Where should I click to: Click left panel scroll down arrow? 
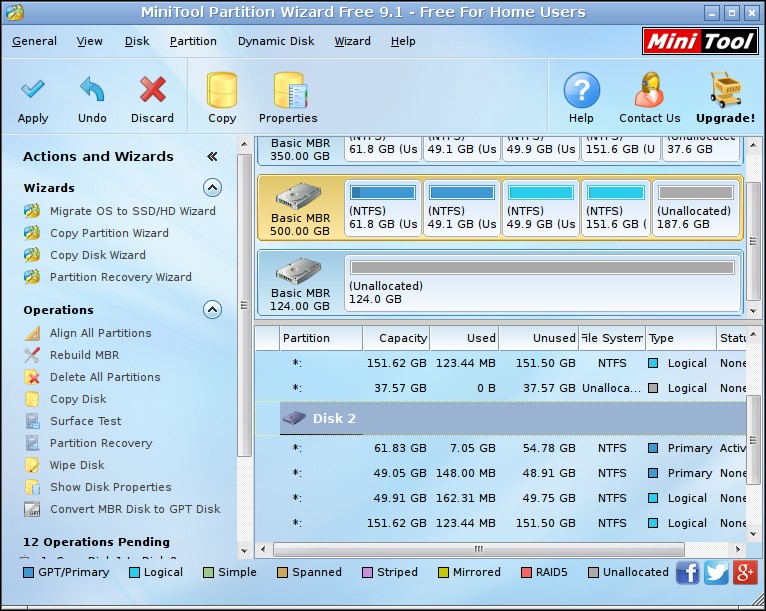[244, 550]
